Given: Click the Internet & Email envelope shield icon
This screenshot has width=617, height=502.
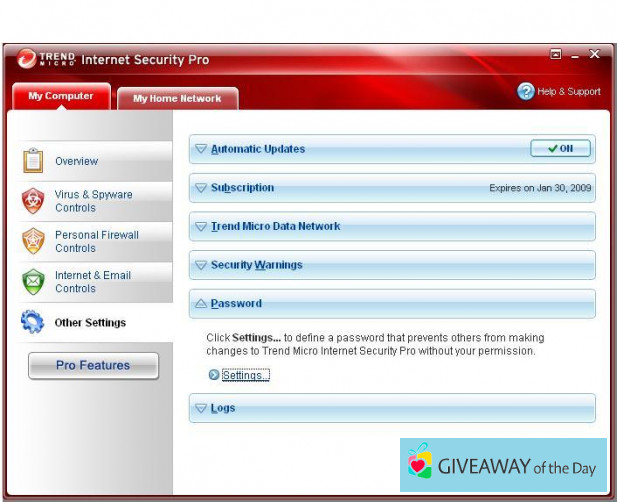Looking at the screenshot, I should click(33, 281).
